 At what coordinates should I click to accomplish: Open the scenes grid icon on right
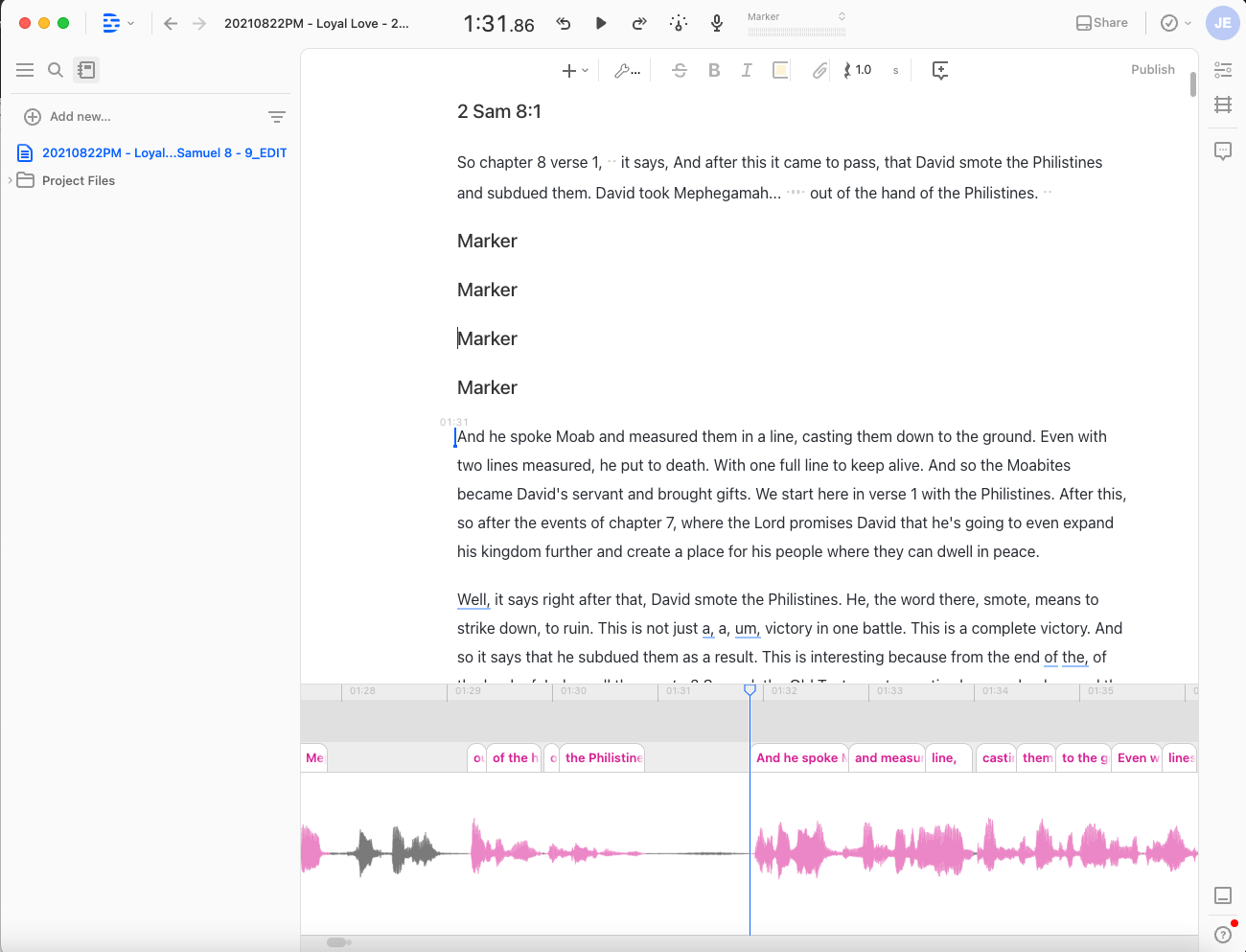[x=1223, y=104]
